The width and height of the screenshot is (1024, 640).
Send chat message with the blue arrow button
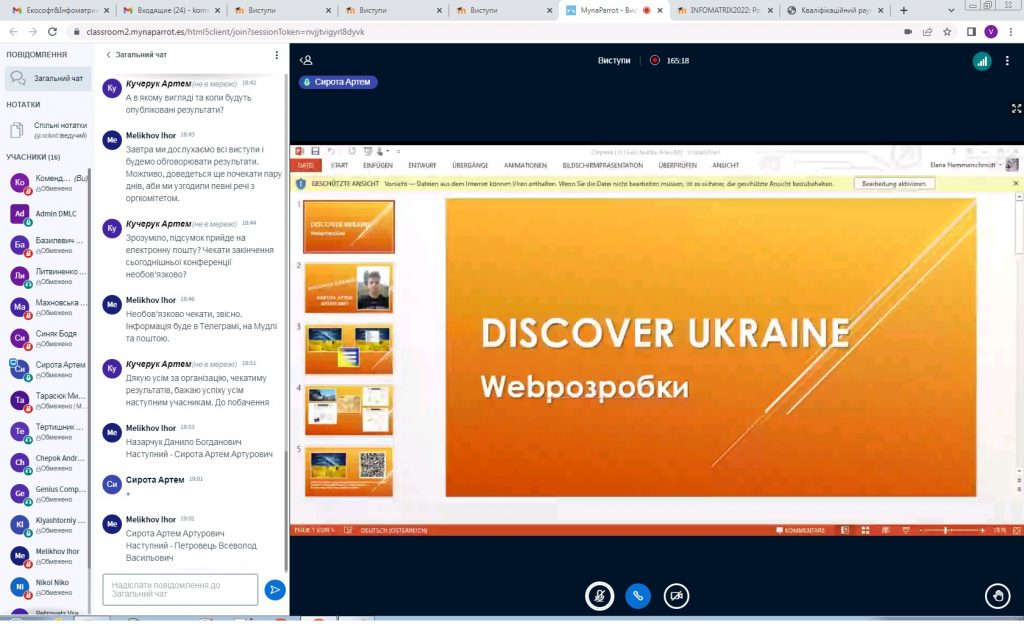click(274, 590)
